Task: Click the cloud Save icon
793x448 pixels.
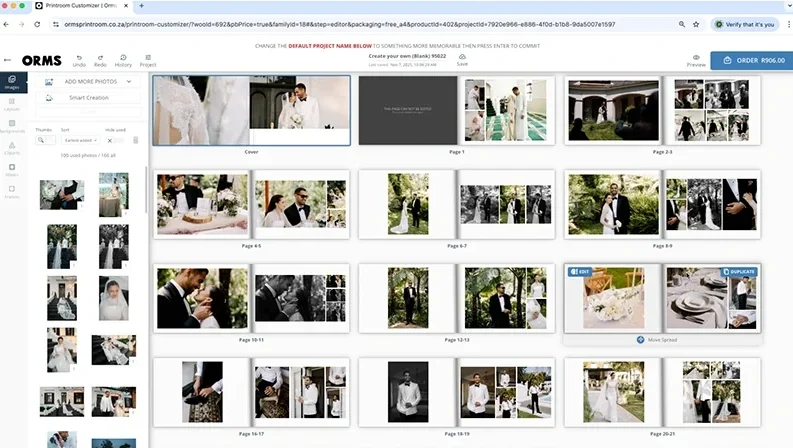Action: tap(461, 58)
